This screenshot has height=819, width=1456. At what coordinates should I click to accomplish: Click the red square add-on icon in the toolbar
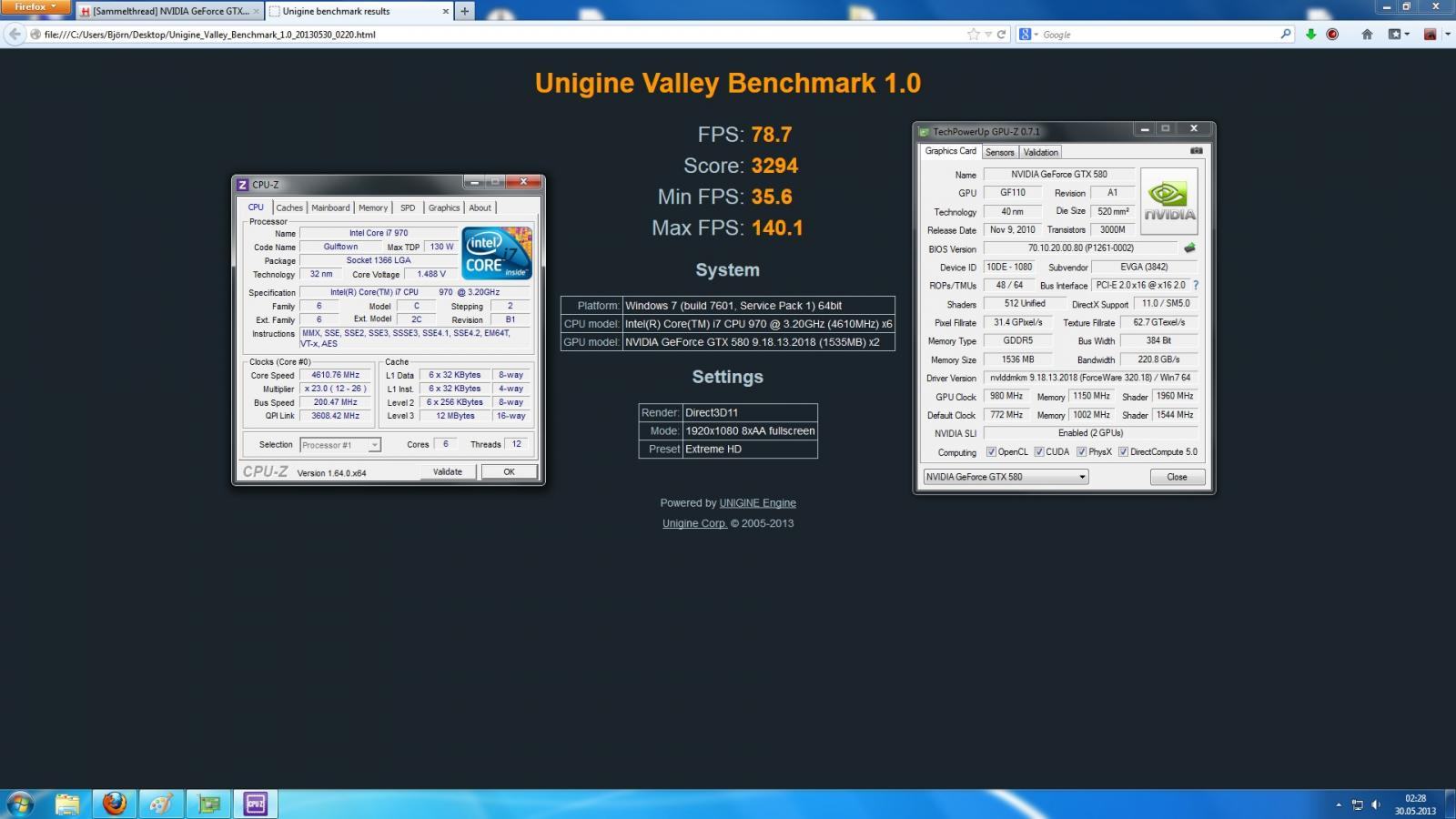click(1430, 35)
